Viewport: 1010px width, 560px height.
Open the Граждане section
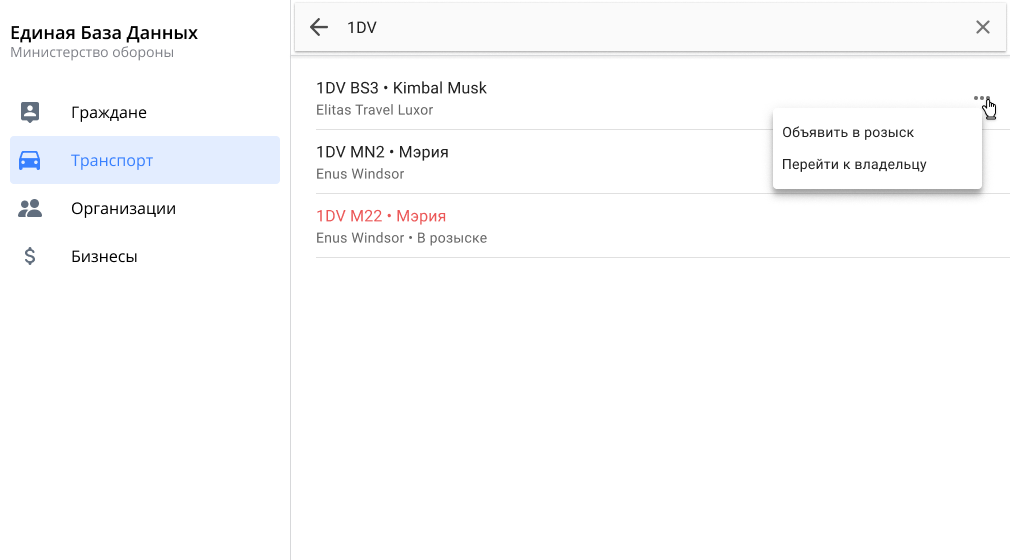pos(109,112)
